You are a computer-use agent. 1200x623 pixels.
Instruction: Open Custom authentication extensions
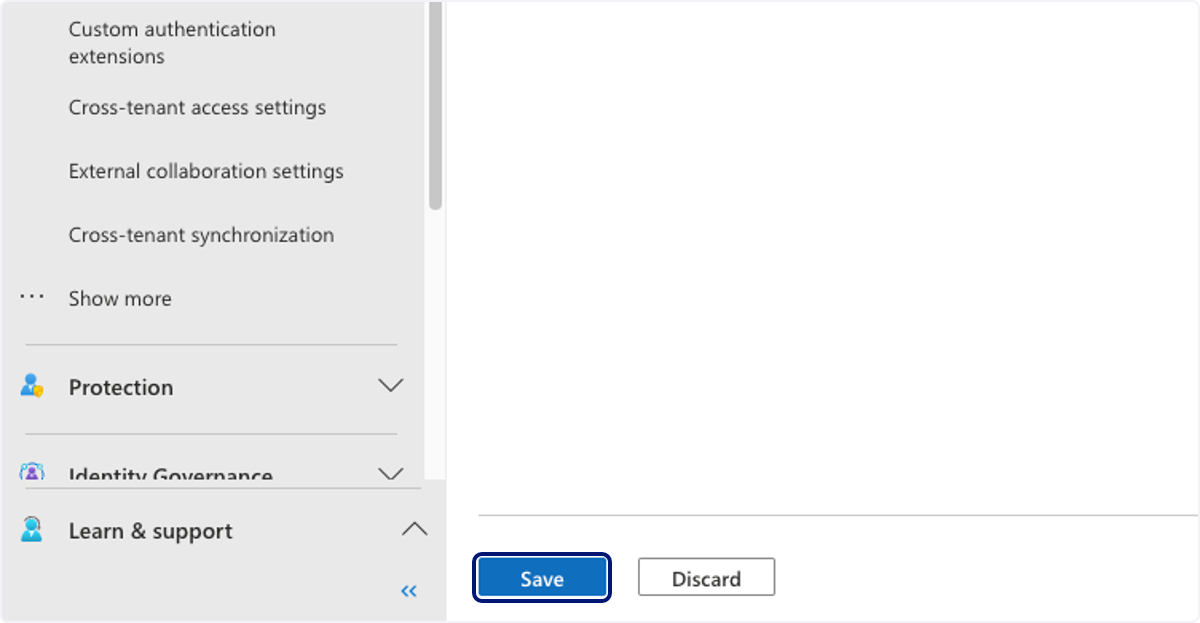click(172, 43)
